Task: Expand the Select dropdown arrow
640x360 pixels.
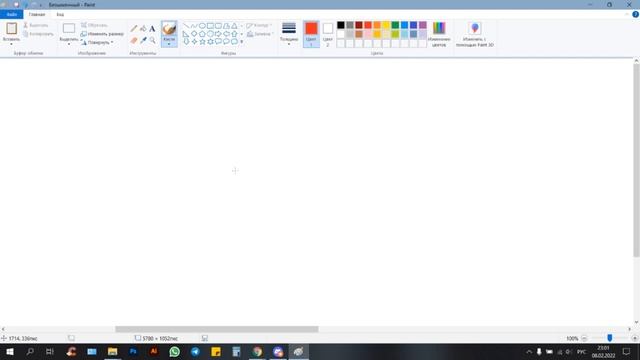Action: [69, 44]
